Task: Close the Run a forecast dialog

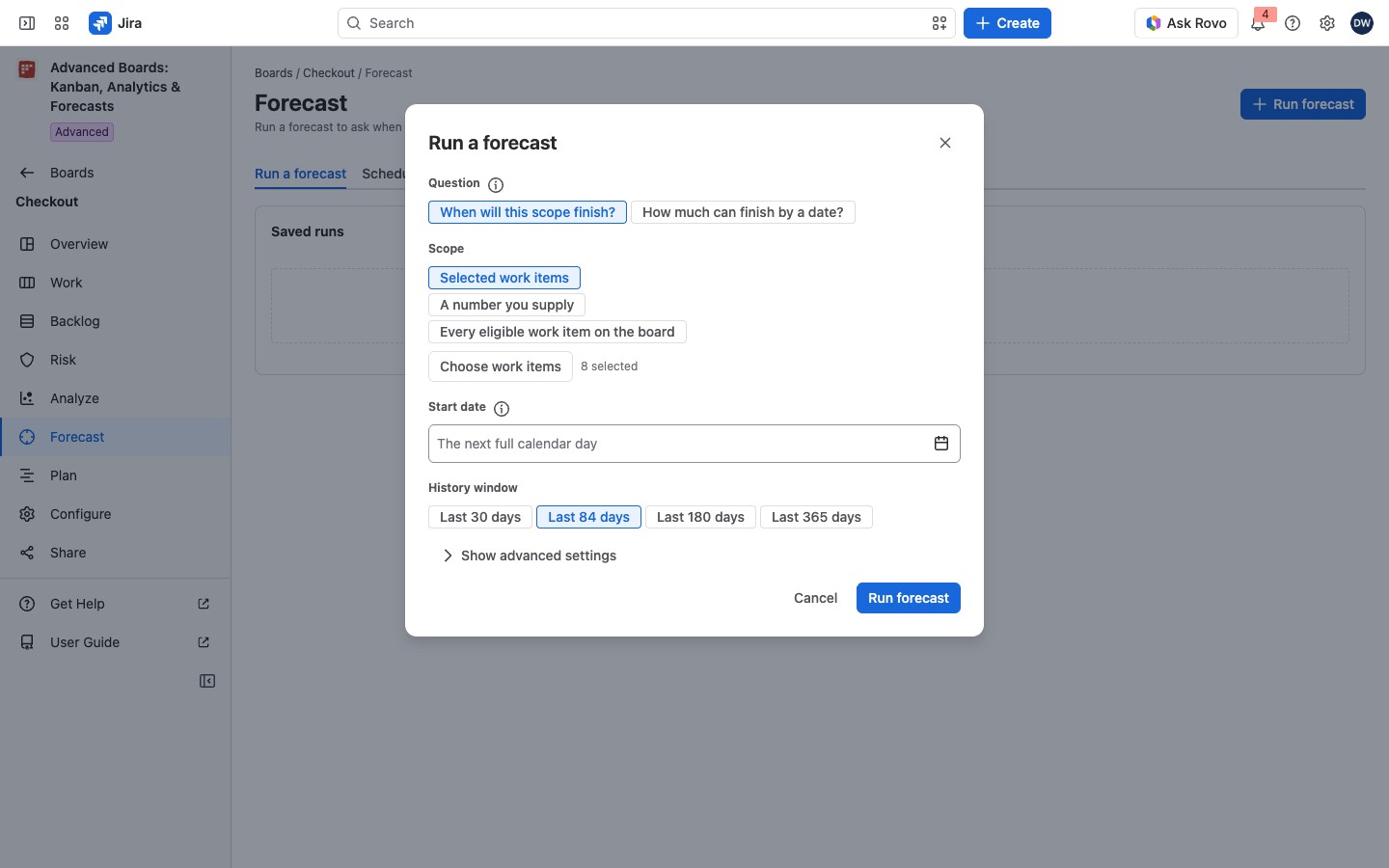Action: pos(945,143)
